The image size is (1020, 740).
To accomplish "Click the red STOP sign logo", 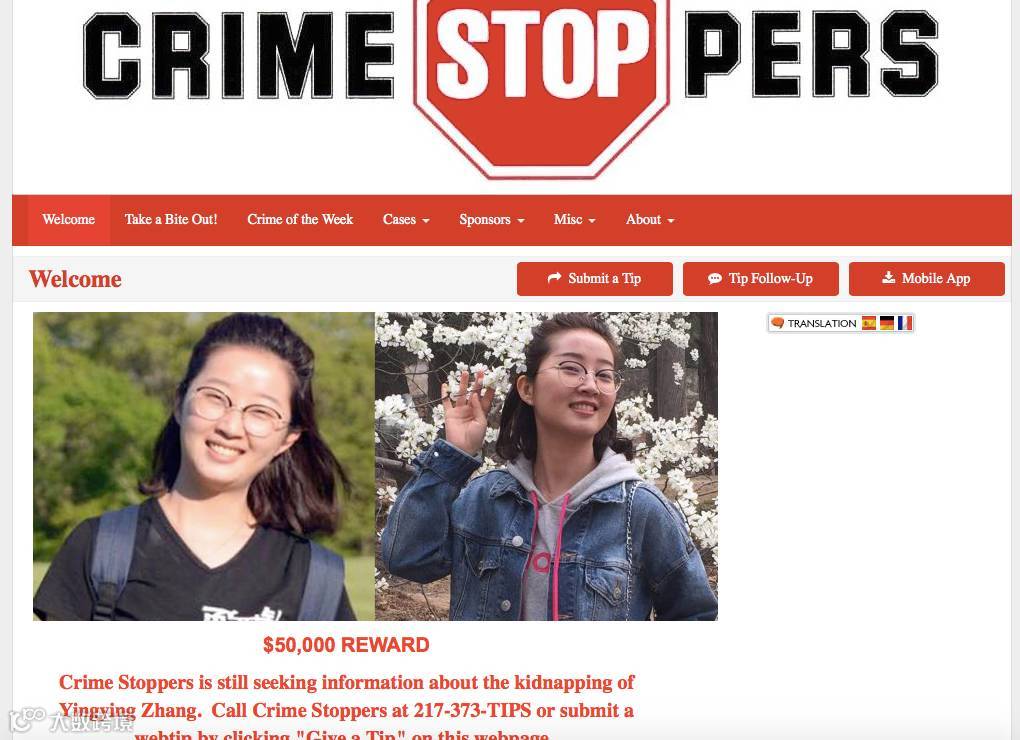I will [x=542, y=85].
